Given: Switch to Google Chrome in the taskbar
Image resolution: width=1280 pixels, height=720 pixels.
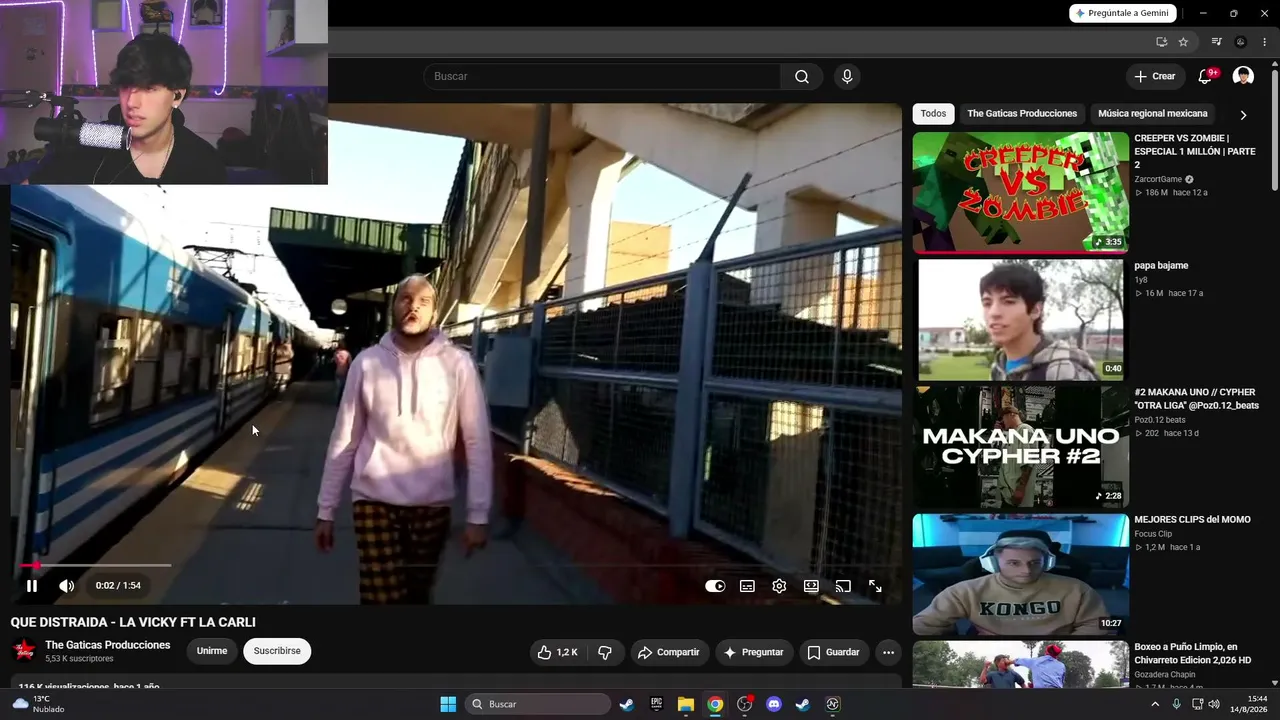Looking at the screenshot, I should 715,704.
